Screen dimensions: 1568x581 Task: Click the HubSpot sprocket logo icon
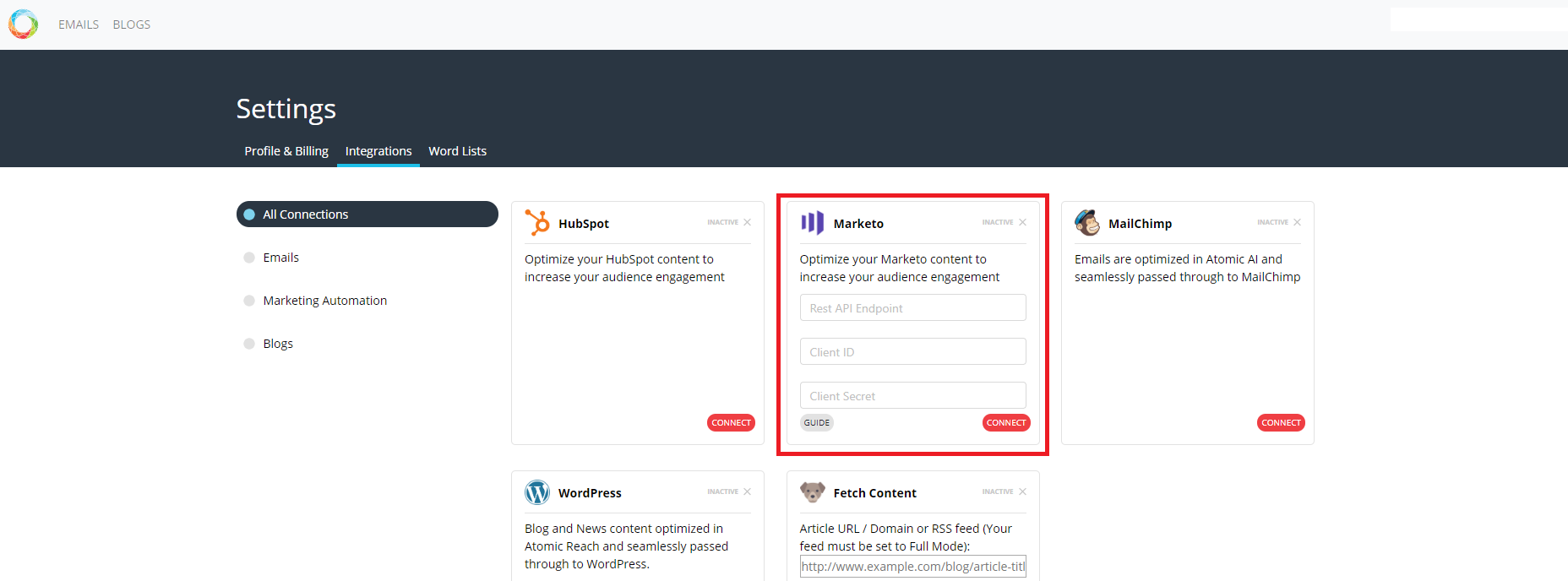537,223
